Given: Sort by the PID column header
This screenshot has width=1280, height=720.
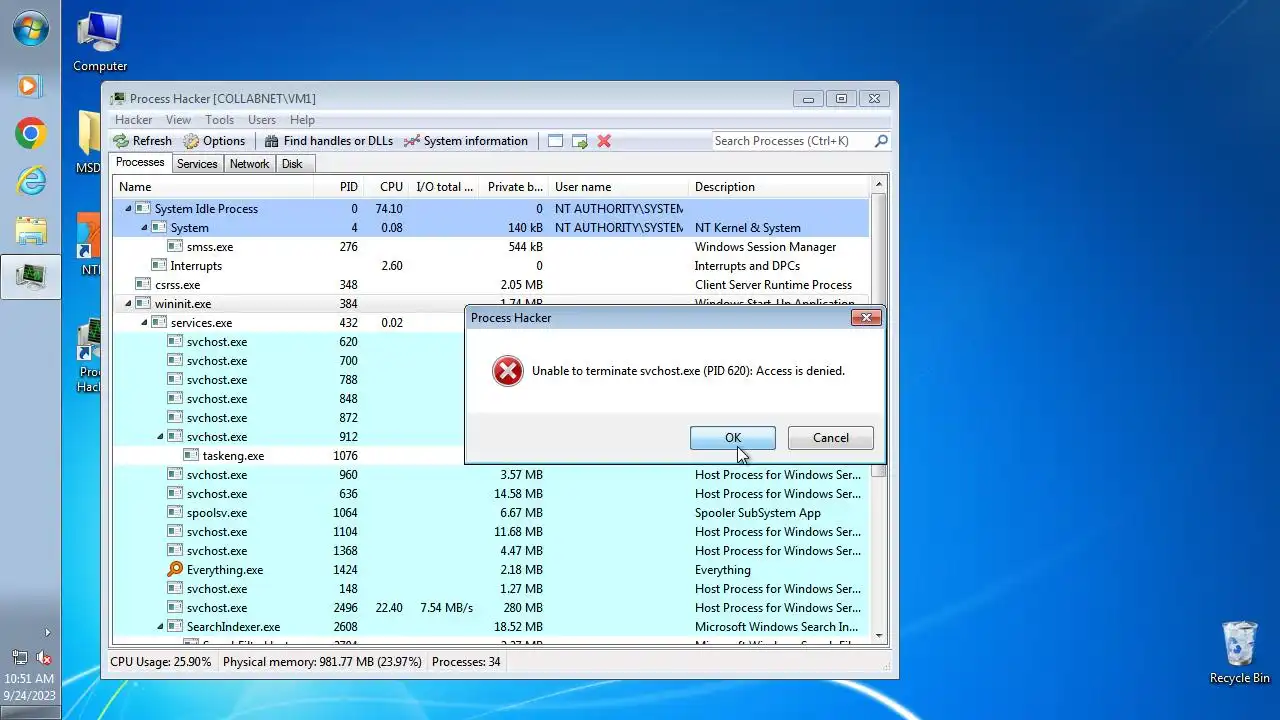Looking at the screenshot, I should tap(338, 187).
